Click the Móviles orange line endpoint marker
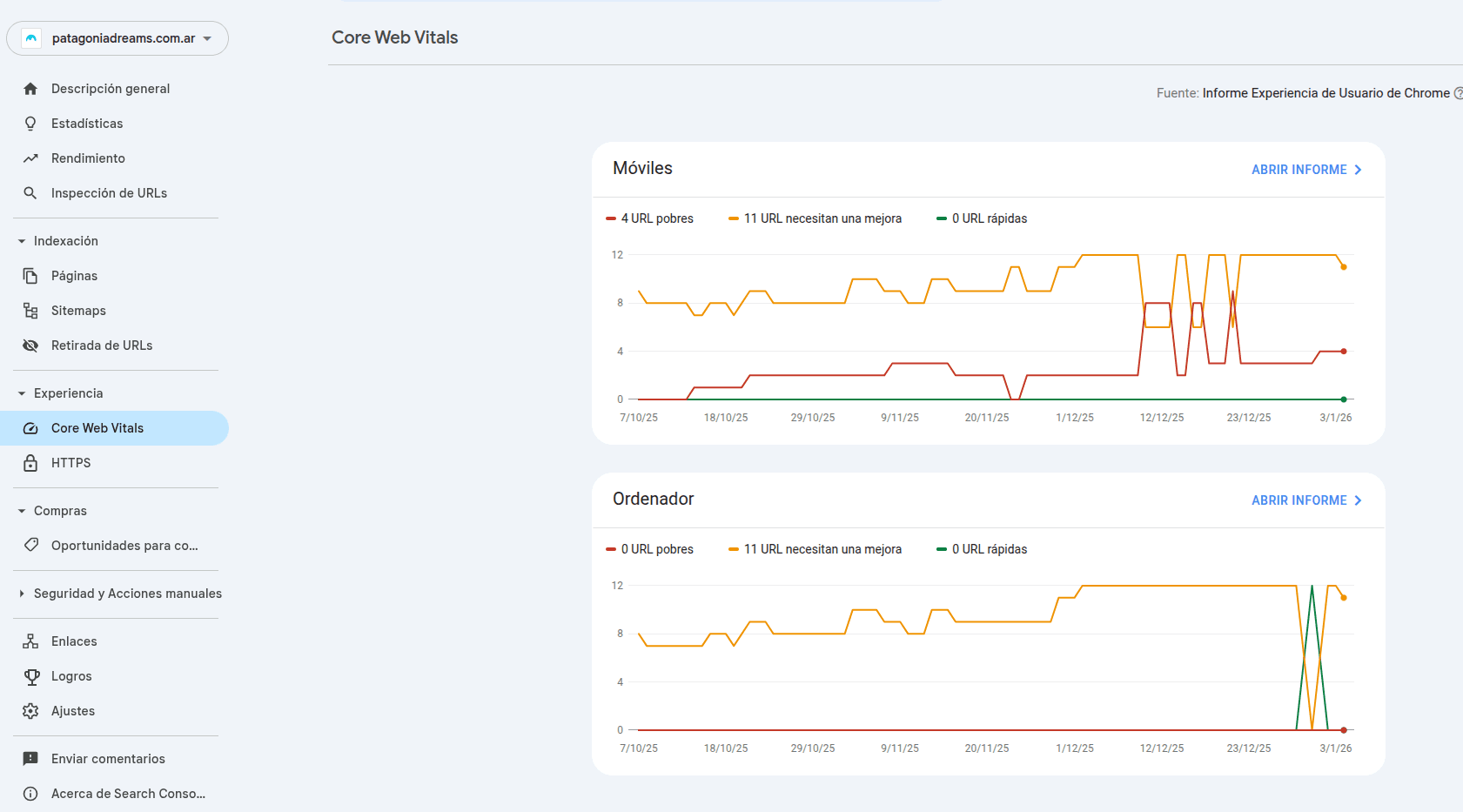 pos(1344,267)
